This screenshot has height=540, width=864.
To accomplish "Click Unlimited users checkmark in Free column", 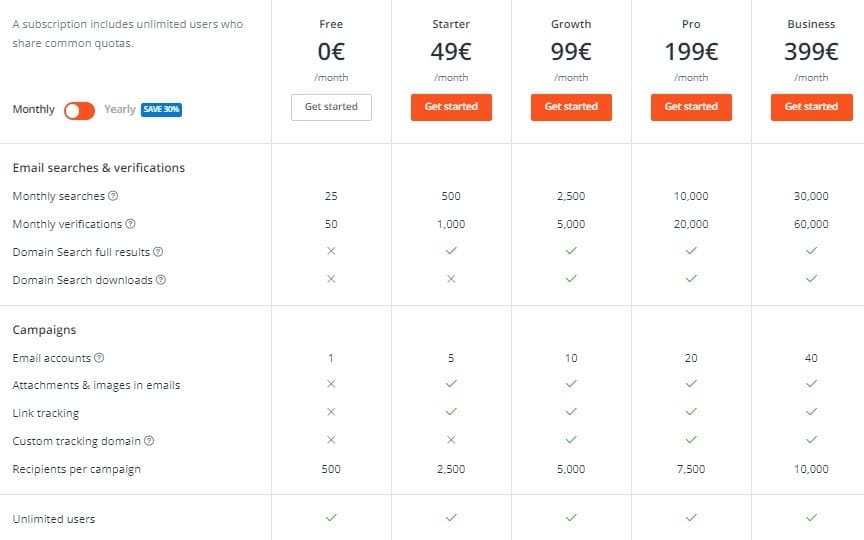I will pyautogui.click(x=331, y=517).
